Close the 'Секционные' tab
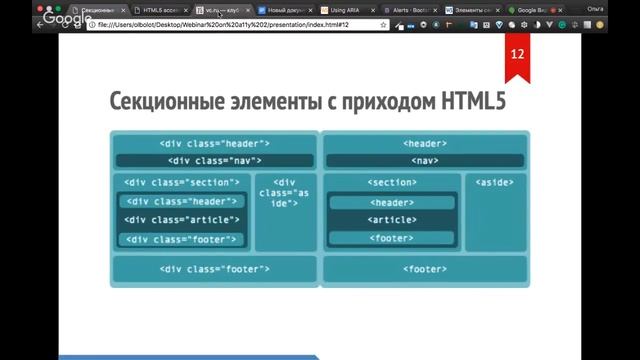 123,10
